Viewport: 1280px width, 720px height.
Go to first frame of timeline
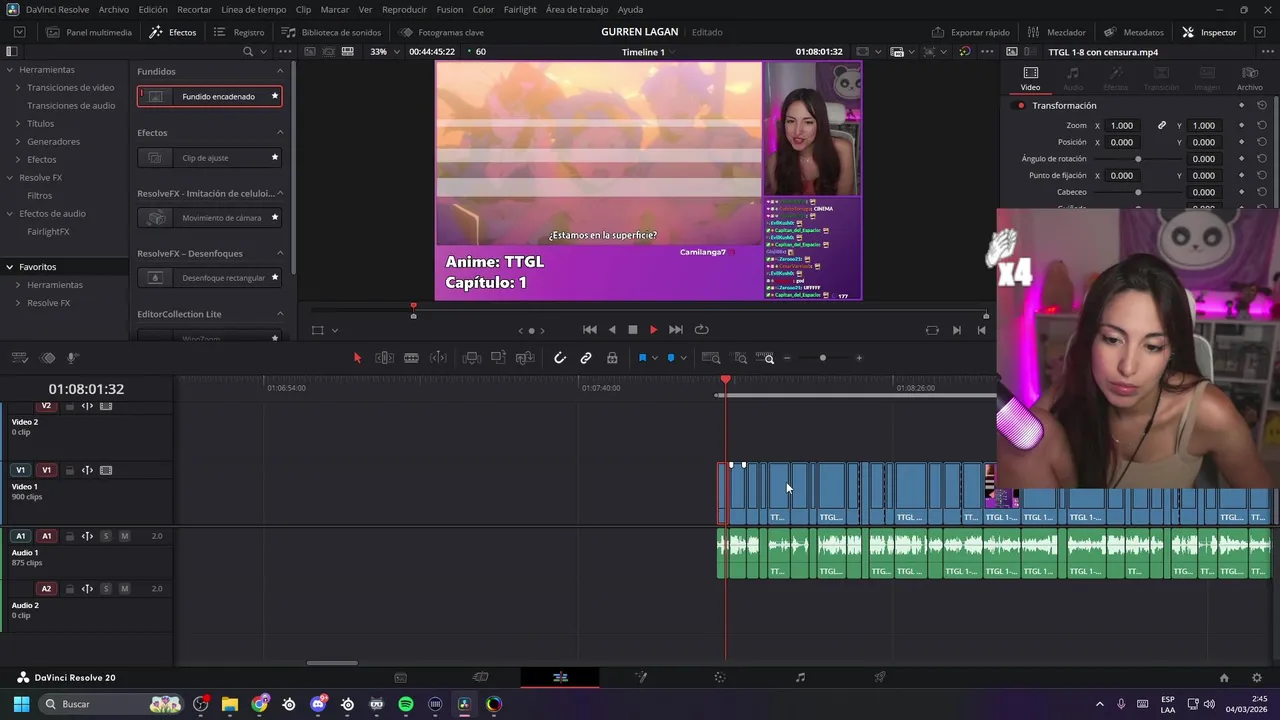pos(590,330)
